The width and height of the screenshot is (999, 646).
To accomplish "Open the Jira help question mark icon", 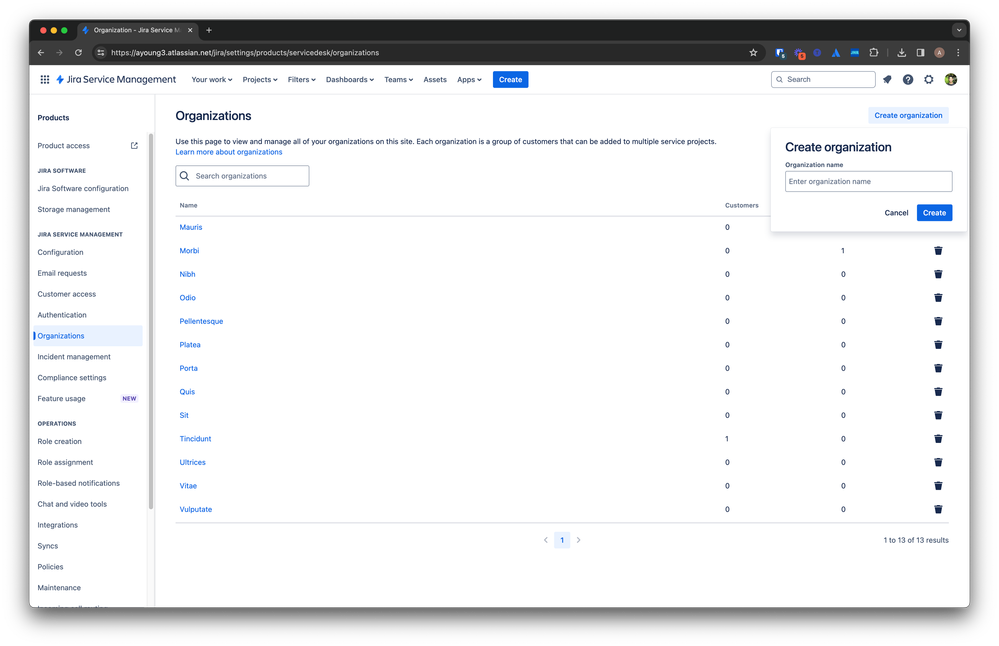I will click(x=908, y=79).
